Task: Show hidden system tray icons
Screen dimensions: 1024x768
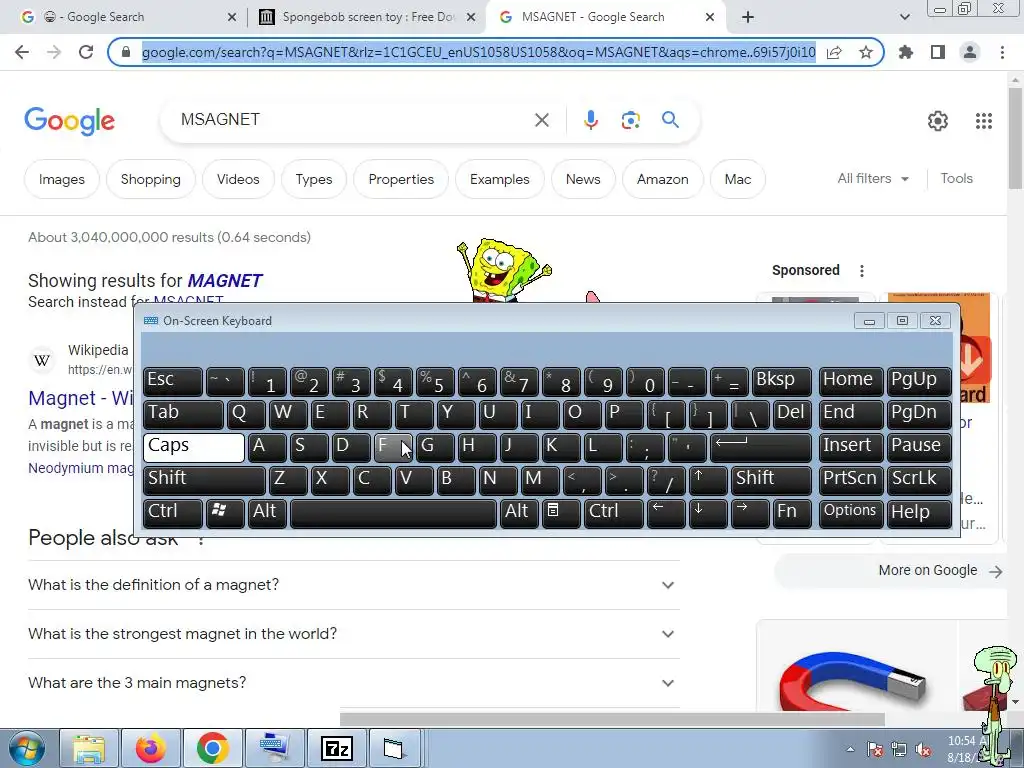Action: 850,749
